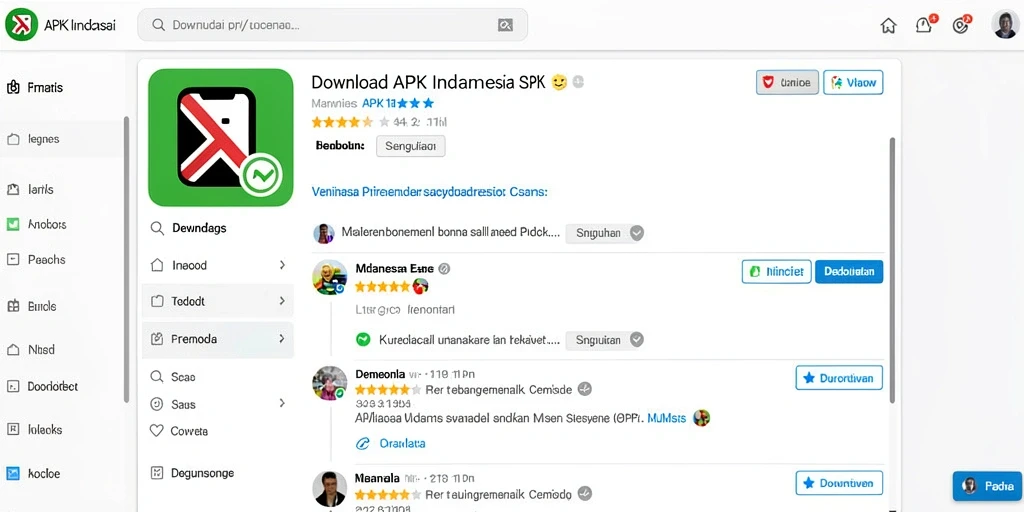Click the red-badged target icon in header
Image resolution: width=1024 pixels, height=512 pixels.
click(960, 25)
